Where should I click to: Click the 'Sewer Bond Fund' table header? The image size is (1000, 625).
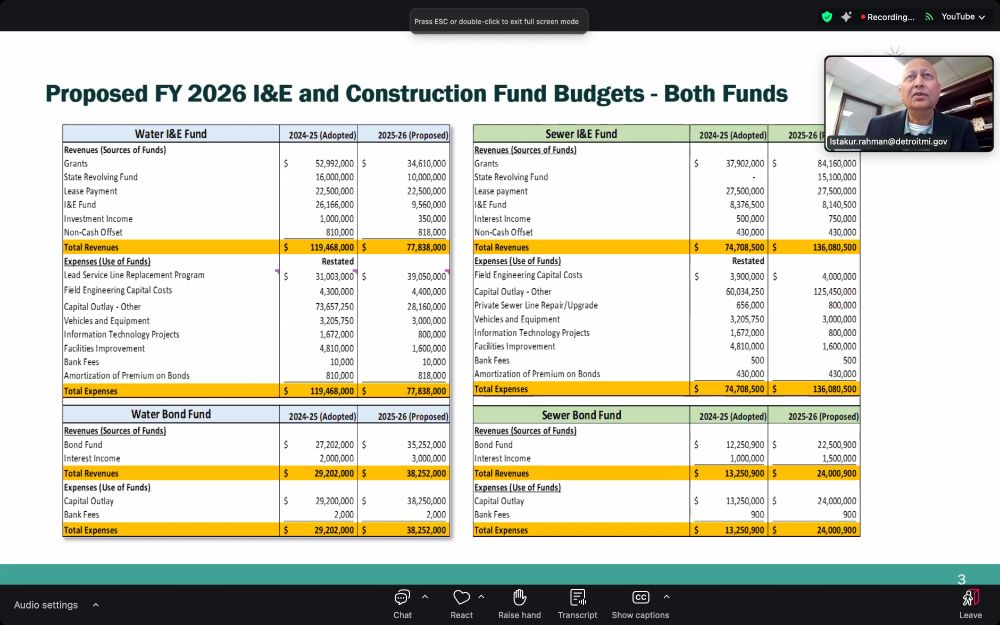(x=581, y=415)
